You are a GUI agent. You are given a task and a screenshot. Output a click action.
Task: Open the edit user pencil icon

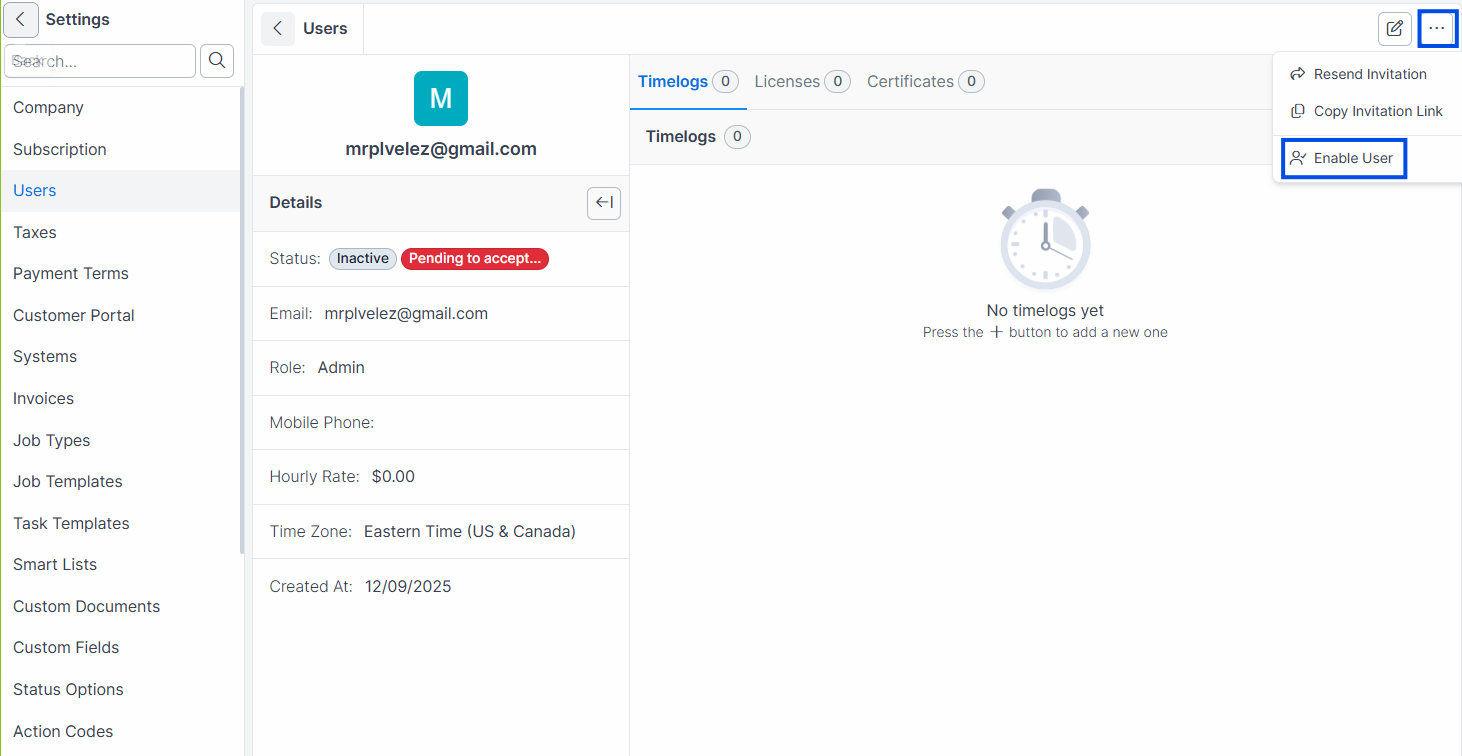pos(1395,29)
